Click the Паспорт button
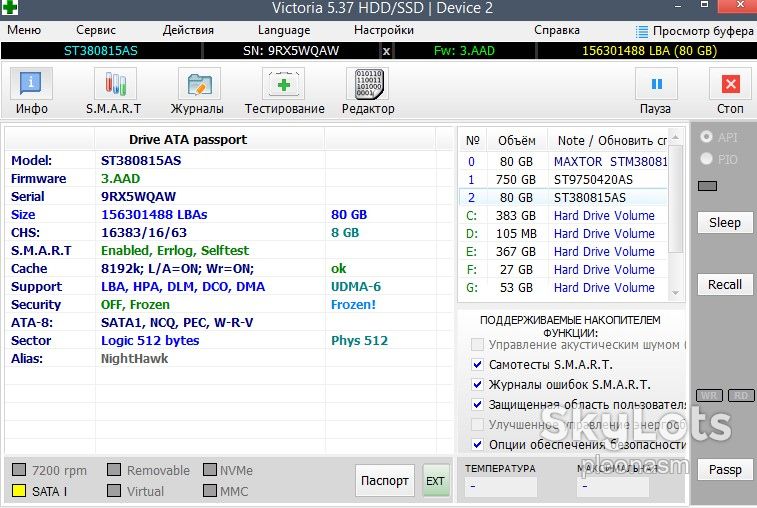The height and width of the screenshot is (508, 757). point(385,480)
